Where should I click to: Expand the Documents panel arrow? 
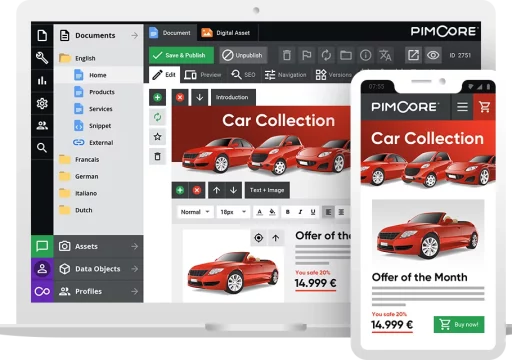click(134, 35)
